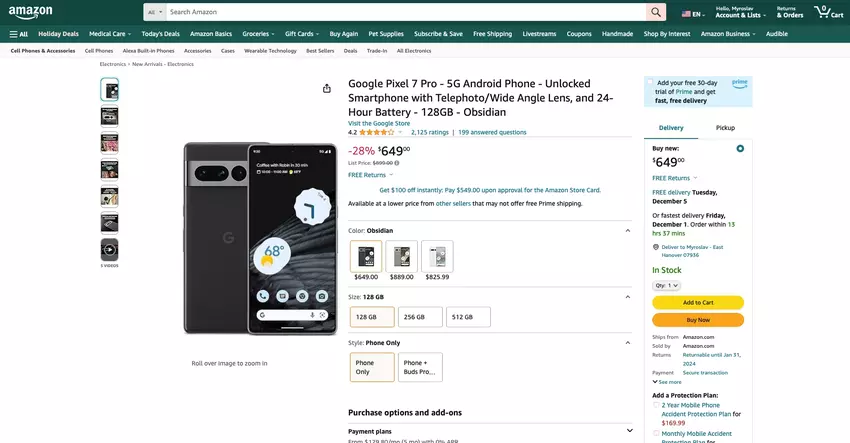Screen dimensions: 850x443
Task: Open the All hamburger menu
Action: tap(18, 33)
